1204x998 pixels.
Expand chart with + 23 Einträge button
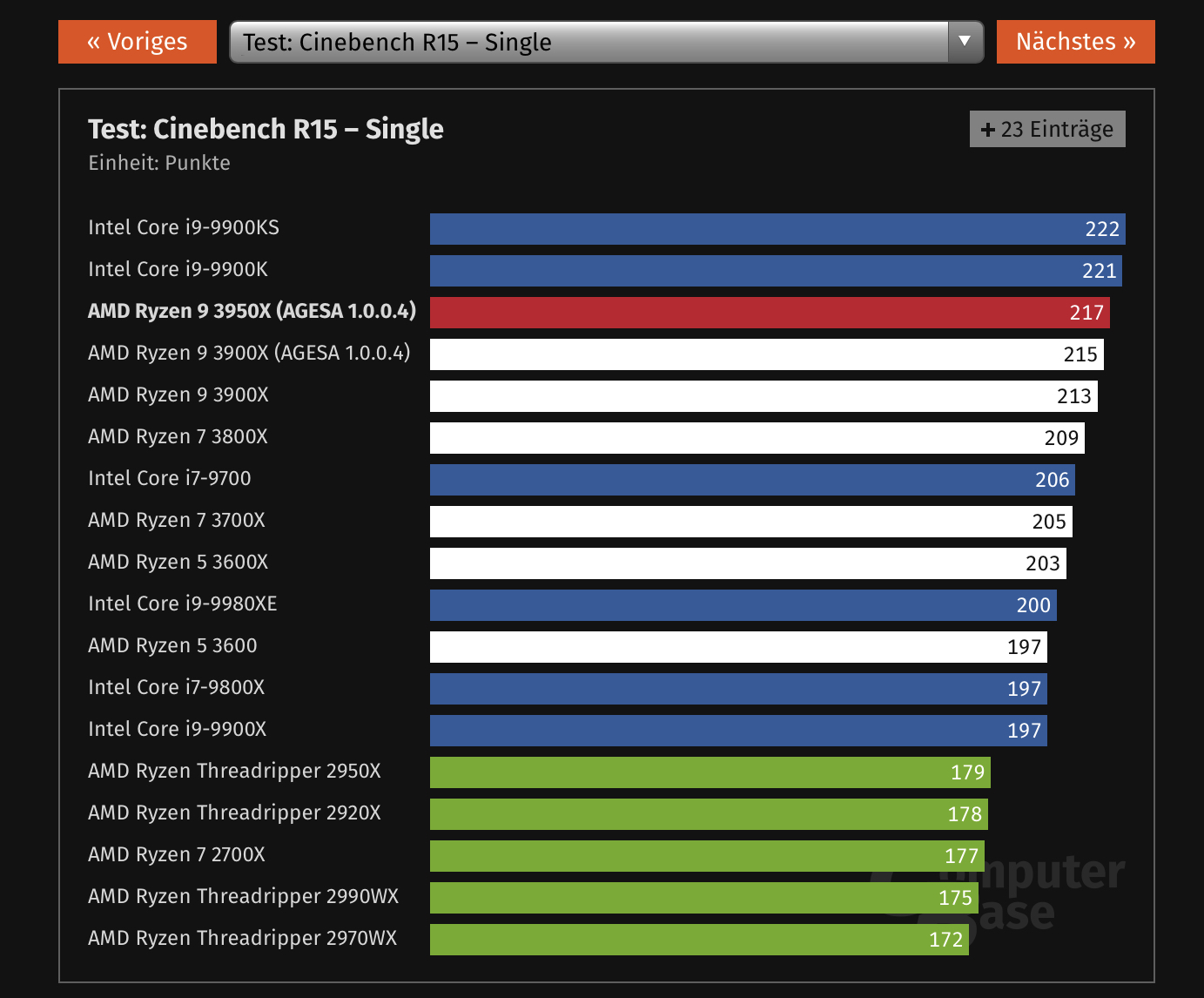point(1047,129)
